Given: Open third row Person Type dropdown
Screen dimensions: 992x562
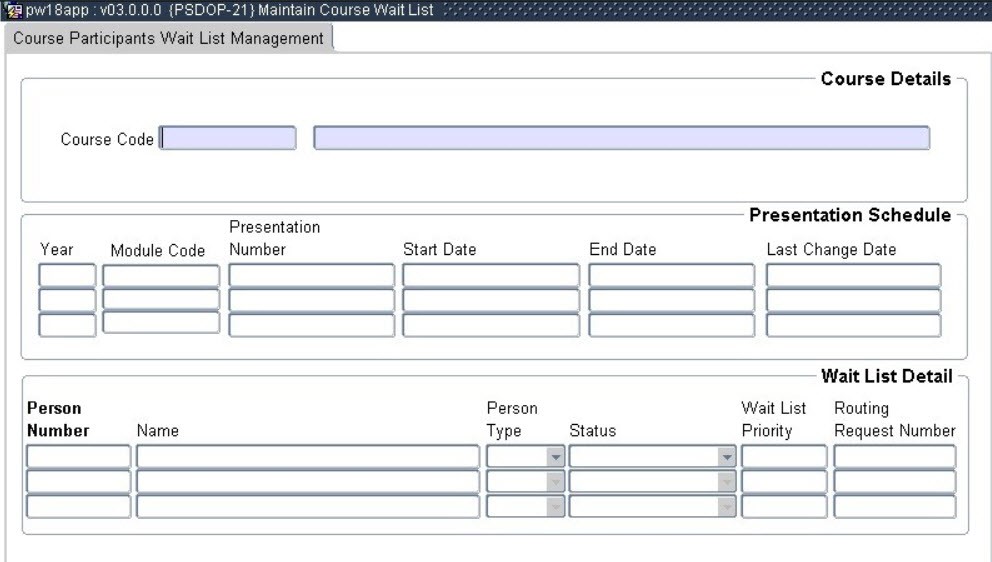Looking at the screenshot, I should 555,507.
